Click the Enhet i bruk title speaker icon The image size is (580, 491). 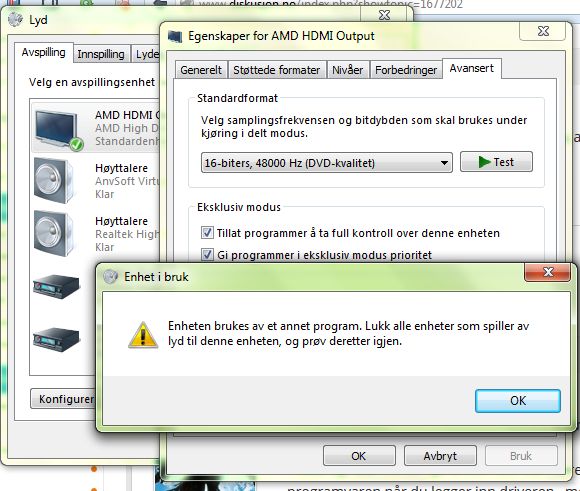point(110,276)
